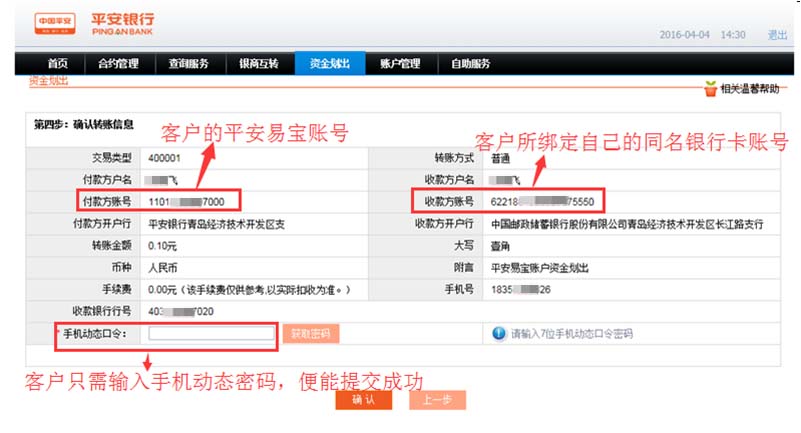This screenshot has width=801, height=433.
Task: Open the 合约管理 menu tab
Action: point(119,63)
